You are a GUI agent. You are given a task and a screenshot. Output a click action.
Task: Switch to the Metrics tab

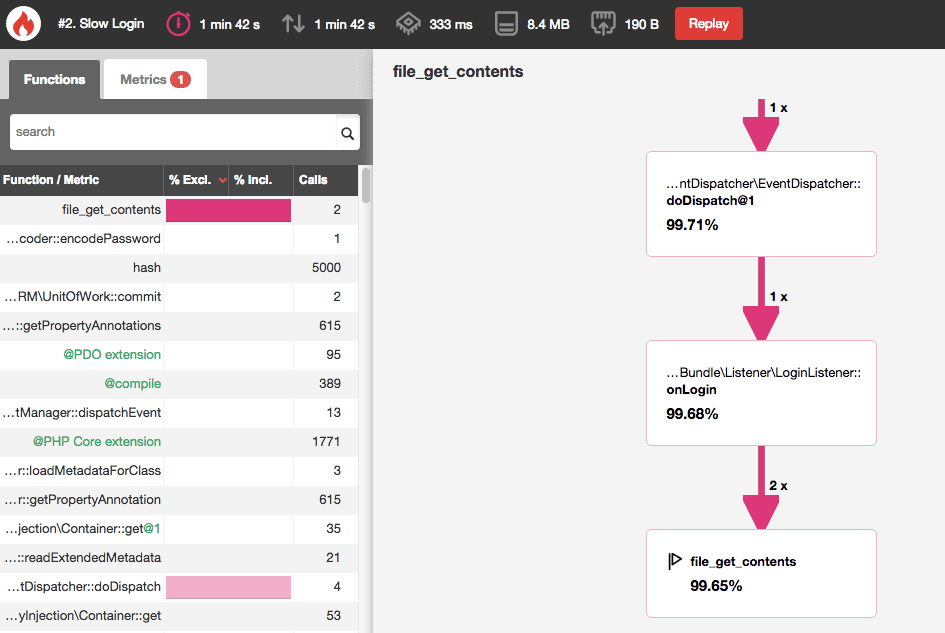(x=154, y=80)
